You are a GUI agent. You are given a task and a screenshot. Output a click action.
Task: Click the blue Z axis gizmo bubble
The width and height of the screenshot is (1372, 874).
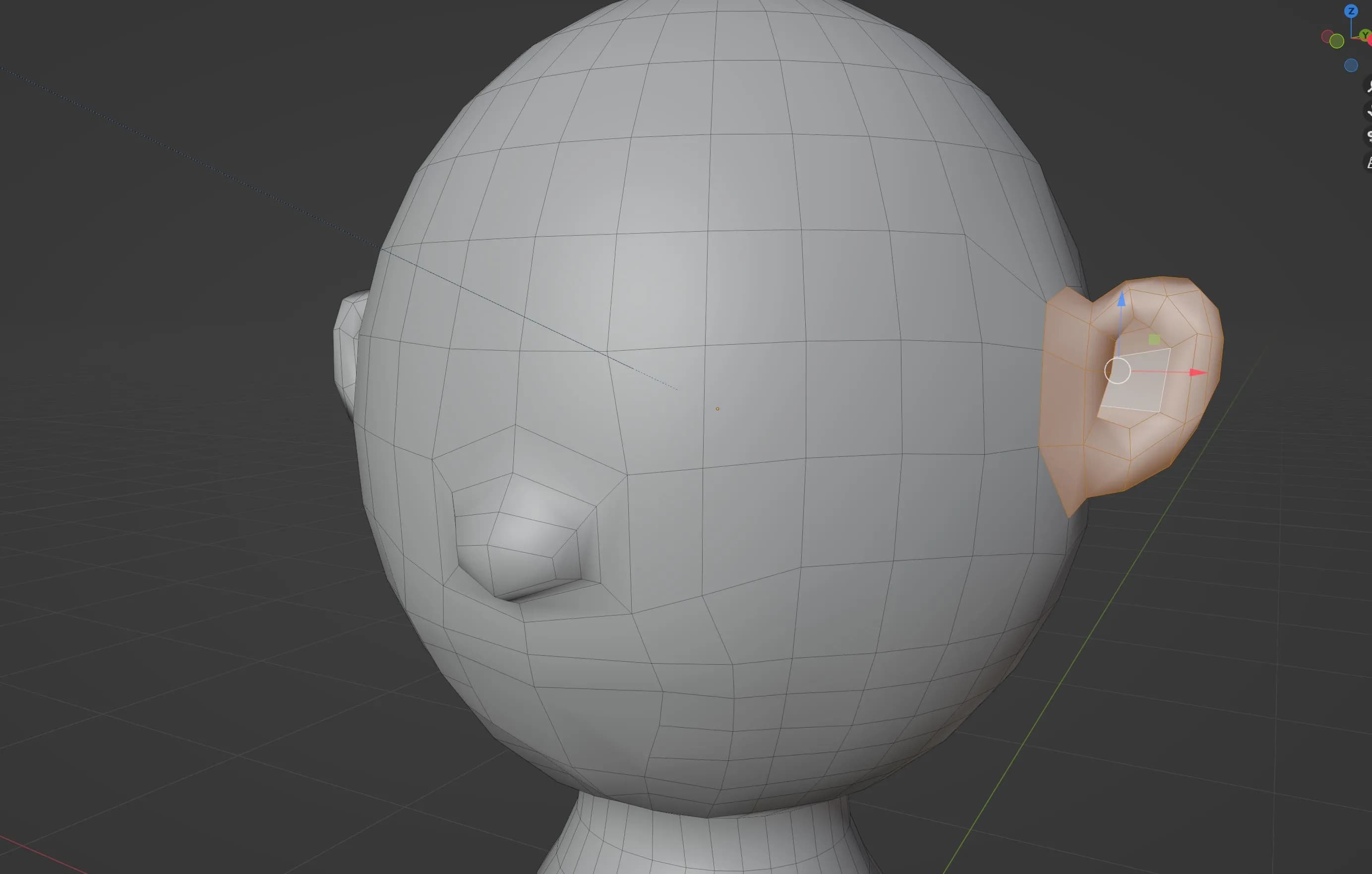1351,11
